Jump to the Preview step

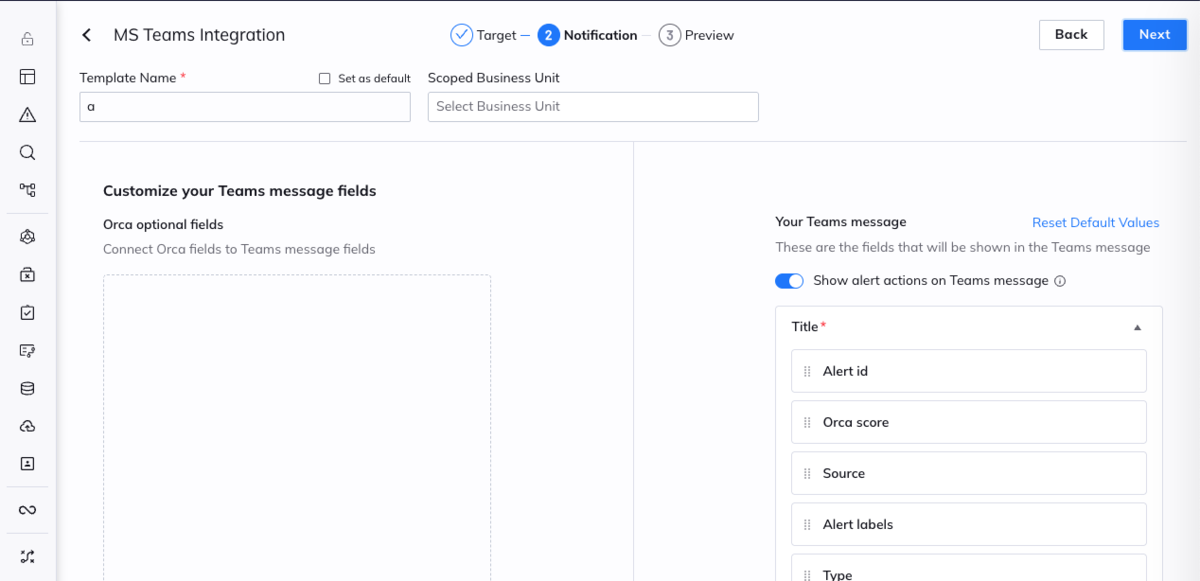pos(697,35)
